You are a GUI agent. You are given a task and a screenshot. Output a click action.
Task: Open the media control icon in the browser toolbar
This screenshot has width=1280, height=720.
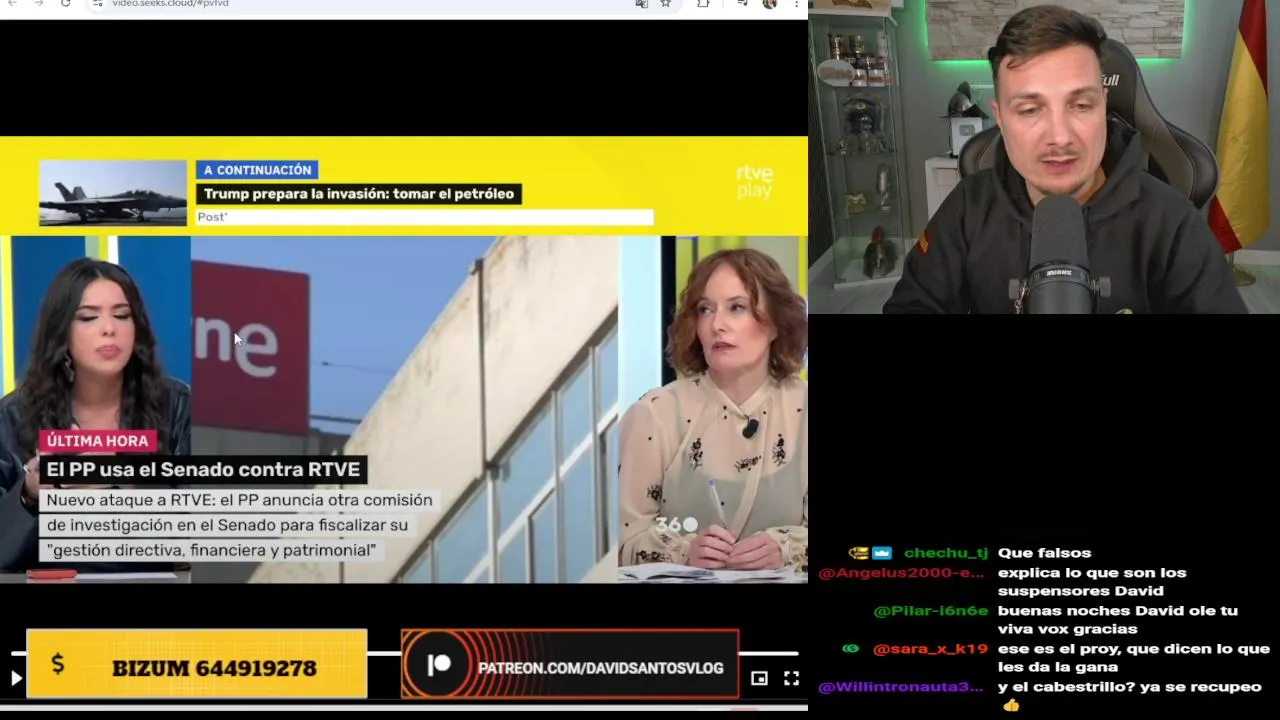click(741, 4)
